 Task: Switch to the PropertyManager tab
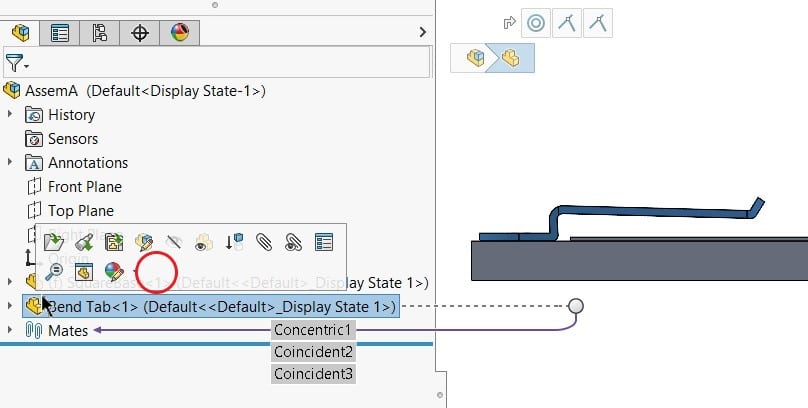[x=59, y=32]
